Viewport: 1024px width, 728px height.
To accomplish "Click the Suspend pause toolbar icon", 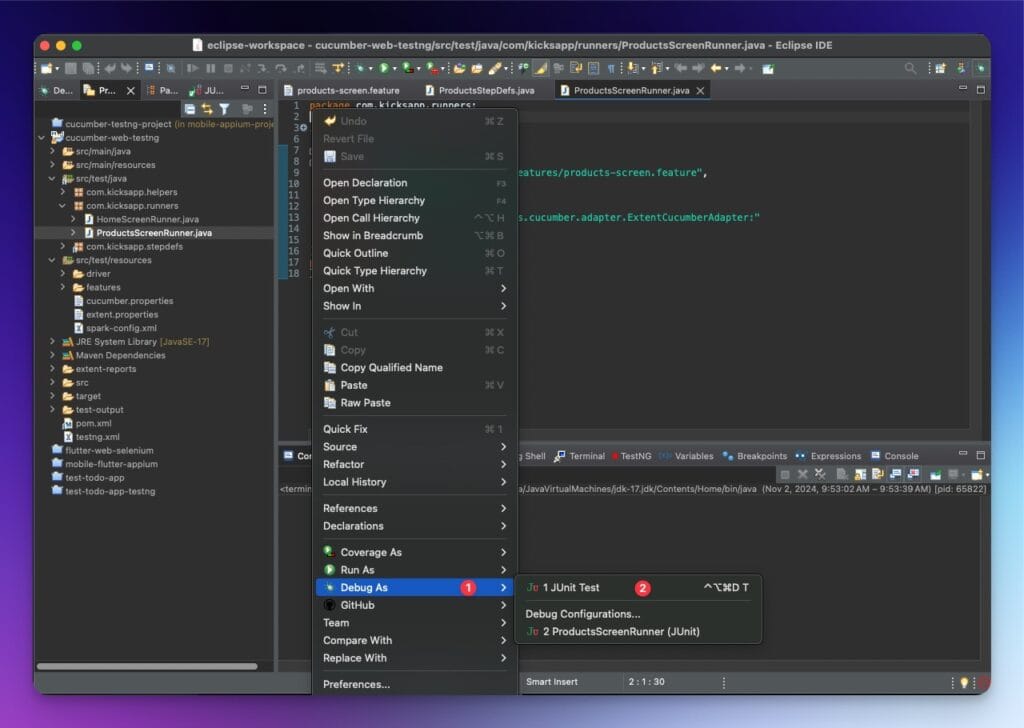I will [210, 68].
